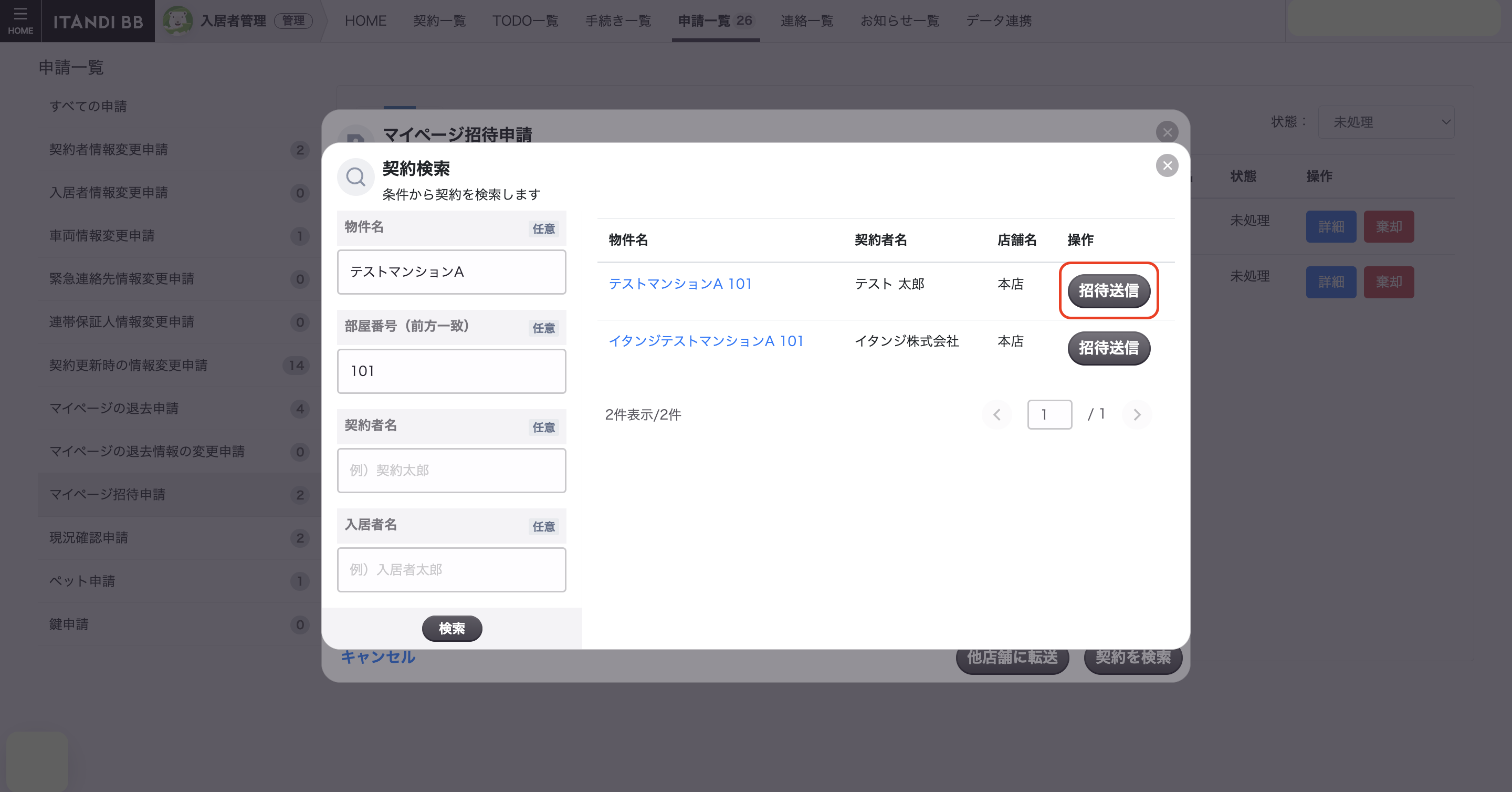Click イタンジ株式会社 contractor name cell
The height and width of the screenshot is (792, 1512).
[x=906, y=341]
